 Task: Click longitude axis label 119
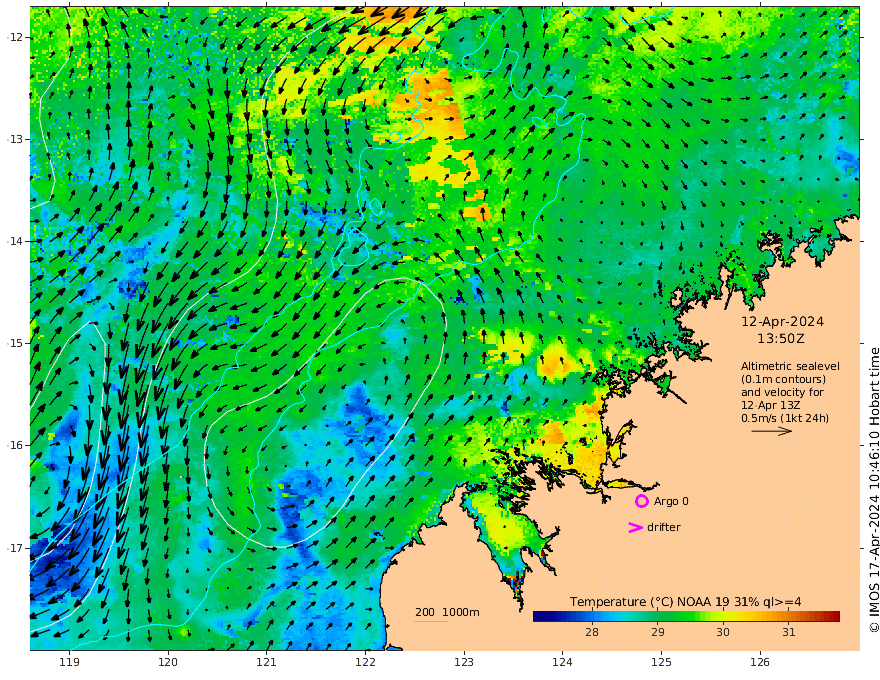coord(70,662)
